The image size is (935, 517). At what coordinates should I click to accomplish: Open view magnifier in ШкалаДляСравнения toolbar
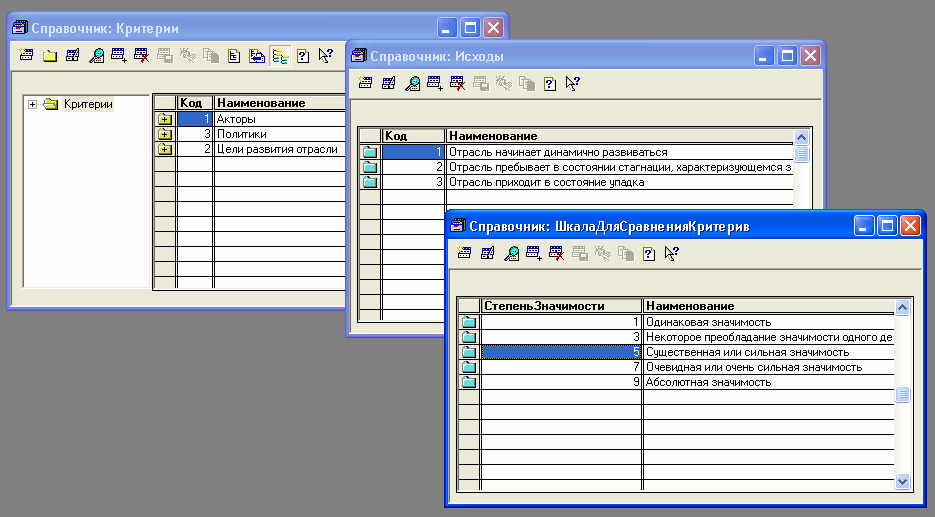(511, 253)
